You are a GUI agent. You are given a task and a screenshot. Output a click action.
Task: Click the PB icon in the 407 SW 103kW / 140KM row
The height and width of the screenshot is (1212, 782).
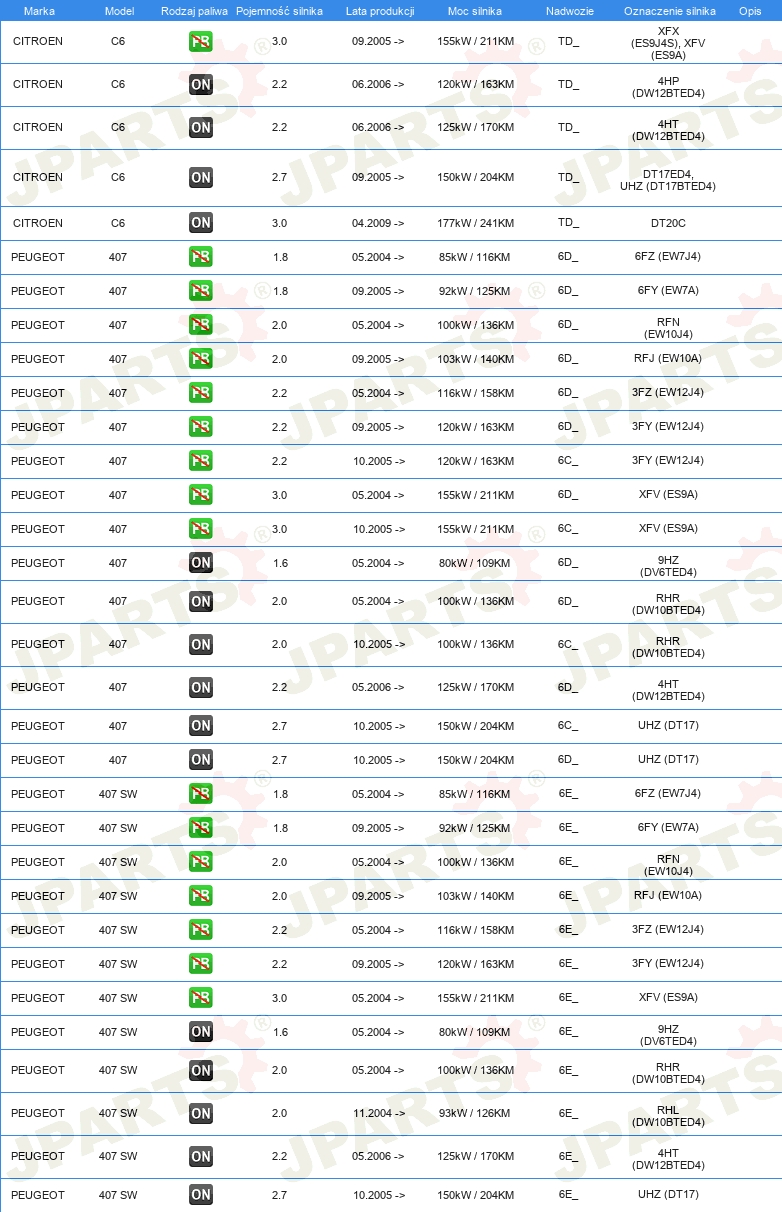pos(200,896)
